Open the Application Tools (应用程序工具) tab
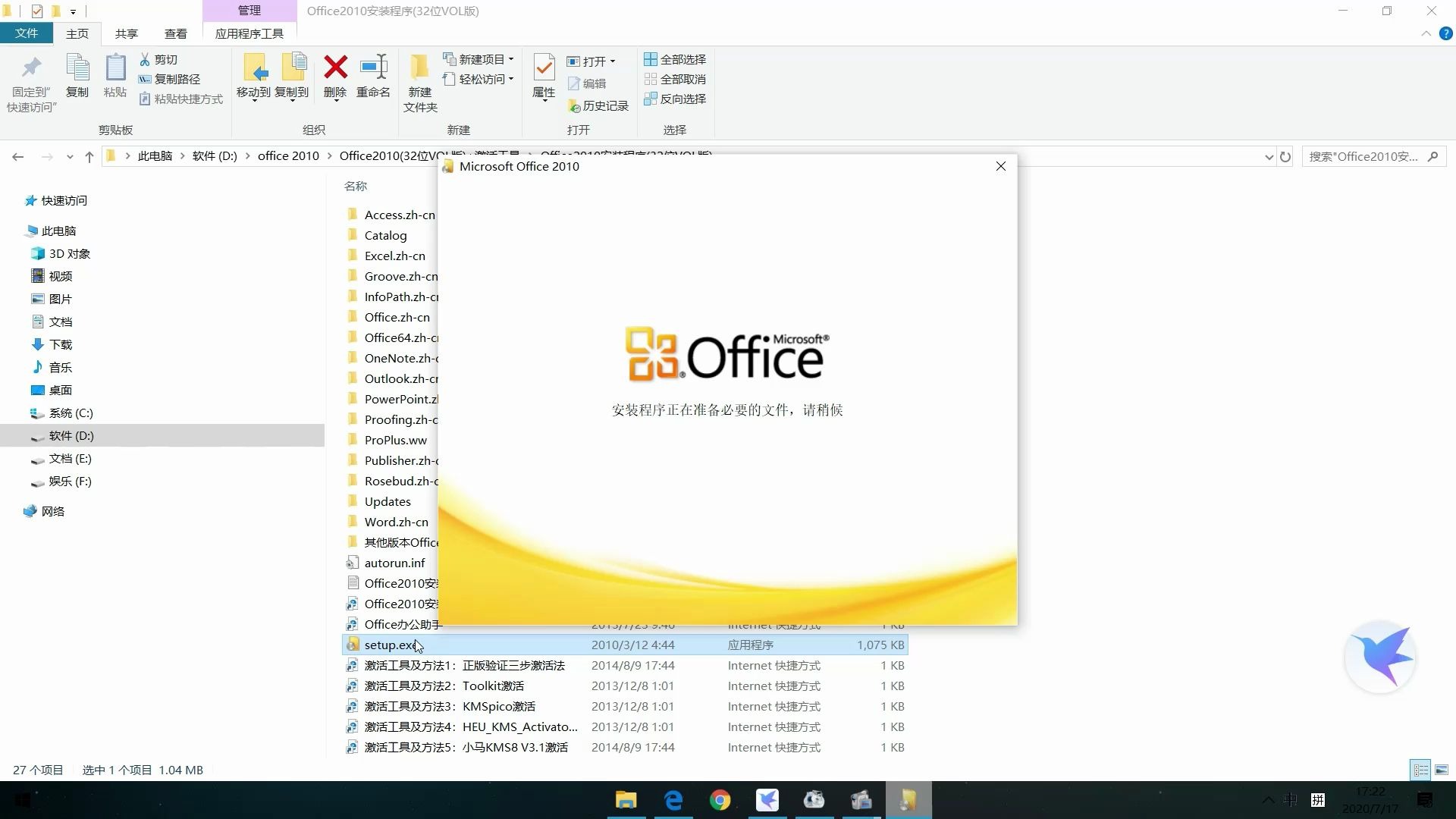This screenshot has width=1456, height=819. click(x=249, y=33)
